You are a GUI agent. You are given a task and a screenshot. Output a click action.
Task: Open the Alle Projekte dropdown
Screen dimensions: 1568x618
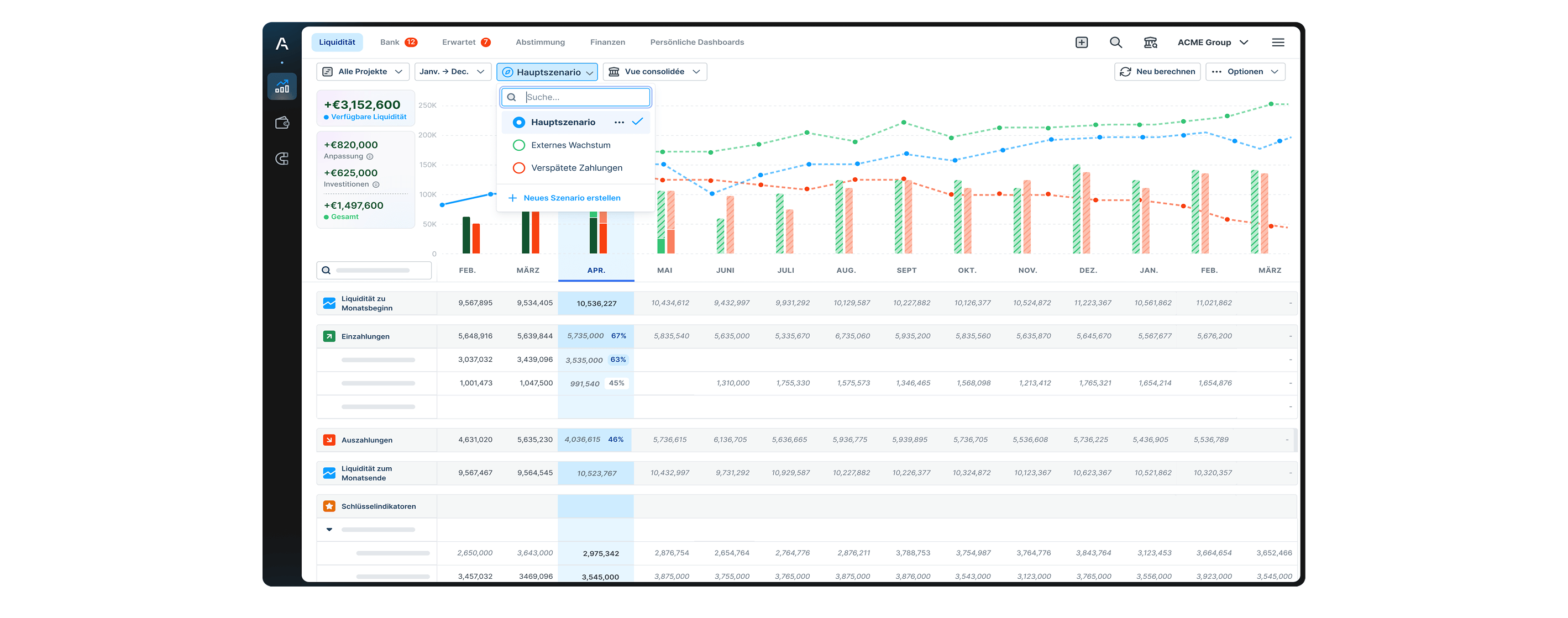[x=363, y=72]
